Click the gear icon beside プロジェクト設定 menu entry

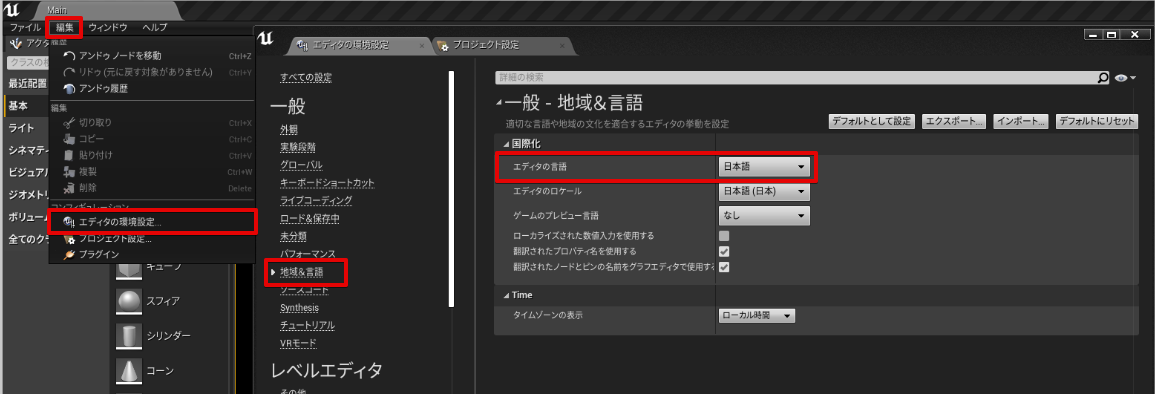click(x=69, y=239)
